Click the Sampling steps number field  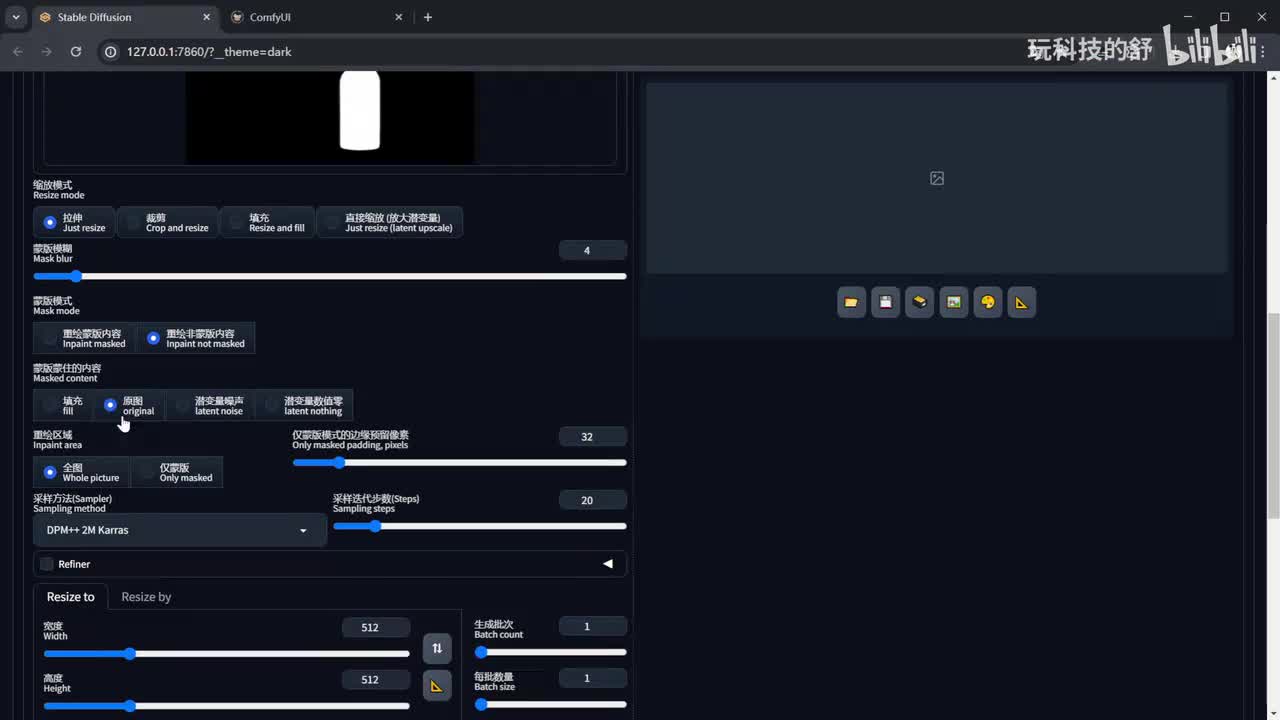(592, 500)
